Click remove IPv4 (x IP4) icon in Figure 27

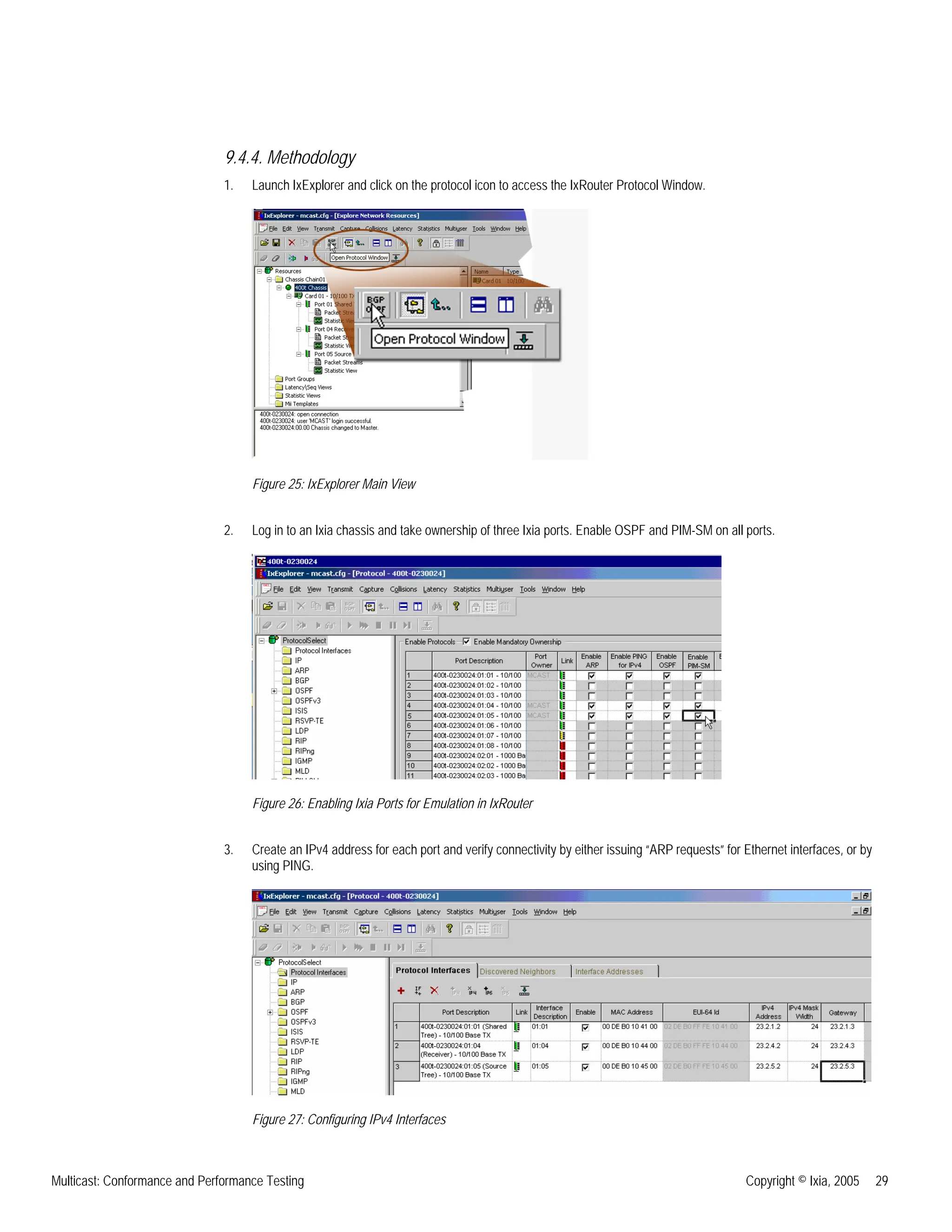[x=472, y=991]
